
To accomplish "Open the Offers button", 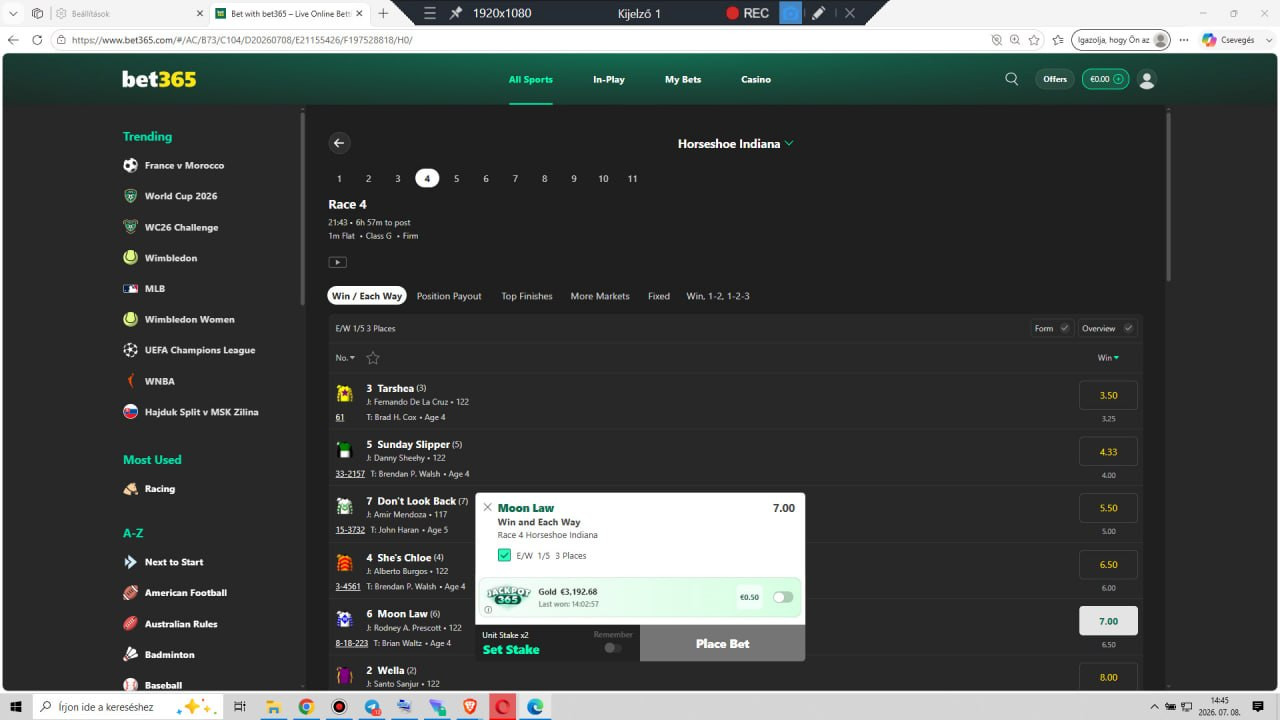I will (x=1055, y=79).
